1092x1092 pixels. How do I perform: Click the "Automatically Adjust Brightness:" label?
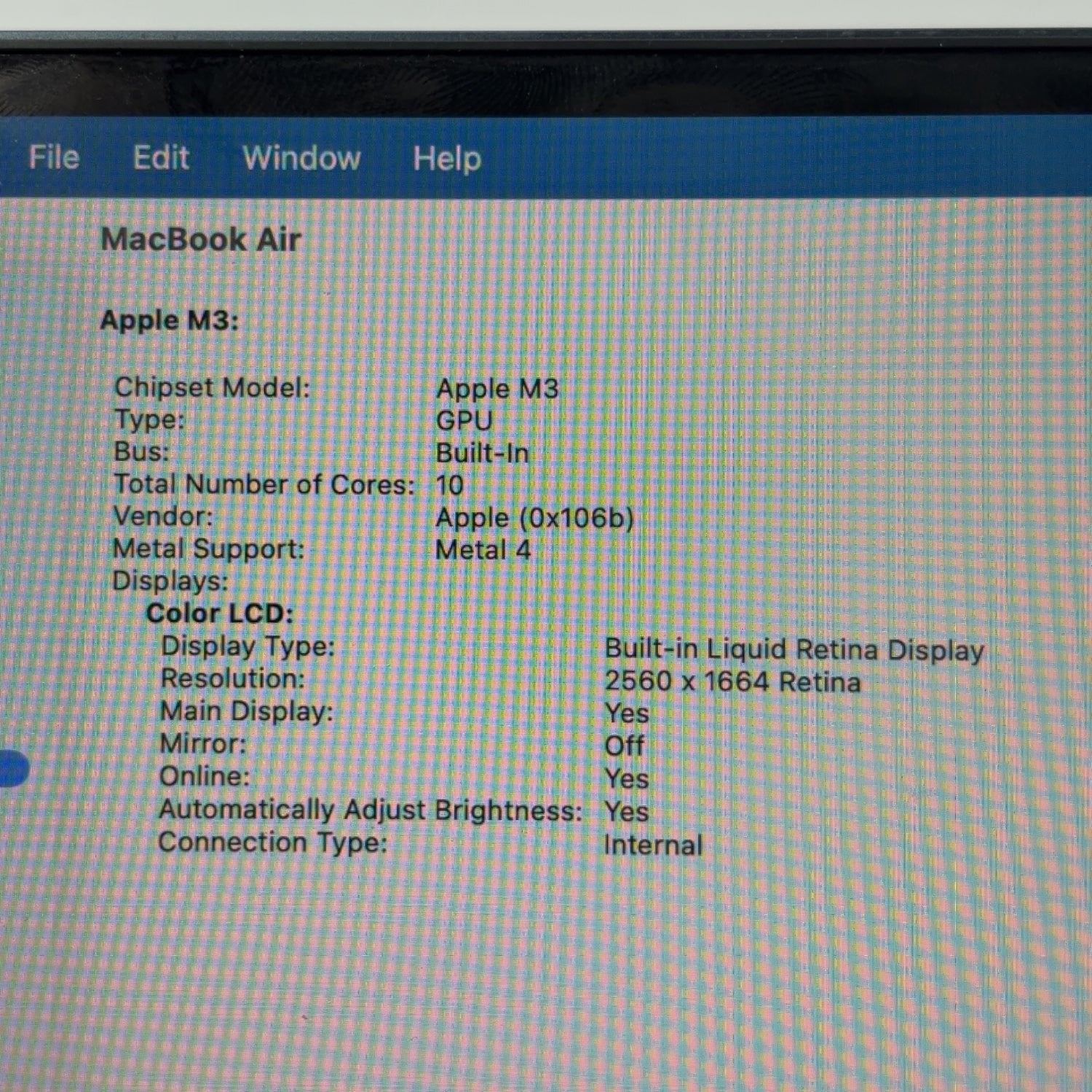point(371,810)
